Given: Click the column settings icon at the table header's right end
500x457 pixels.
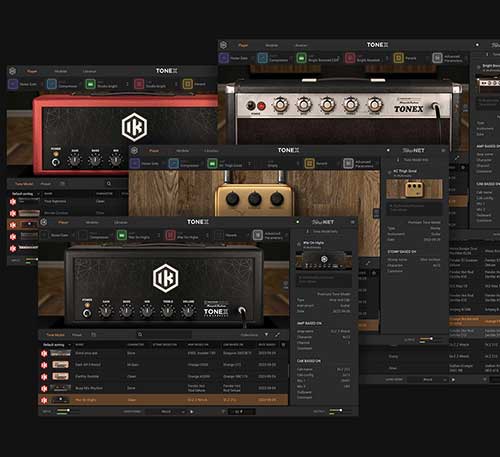Looking at the screenshot, I should [284, 345].
